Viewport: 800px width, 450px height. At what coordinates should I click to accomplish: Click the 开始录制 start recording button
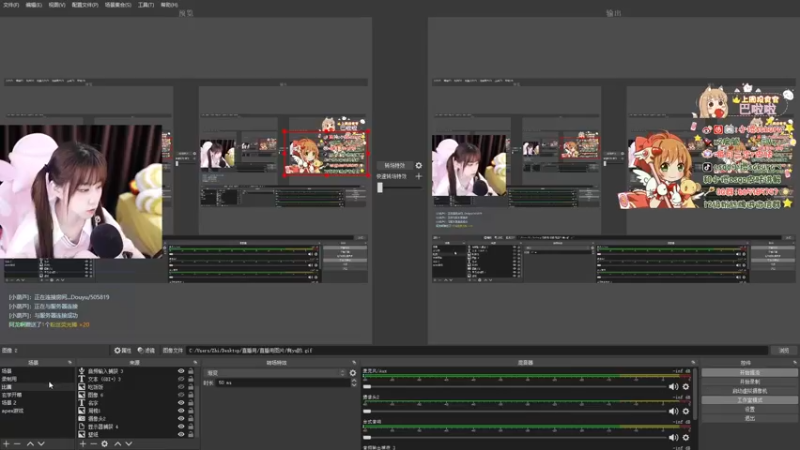coord(749,382)
